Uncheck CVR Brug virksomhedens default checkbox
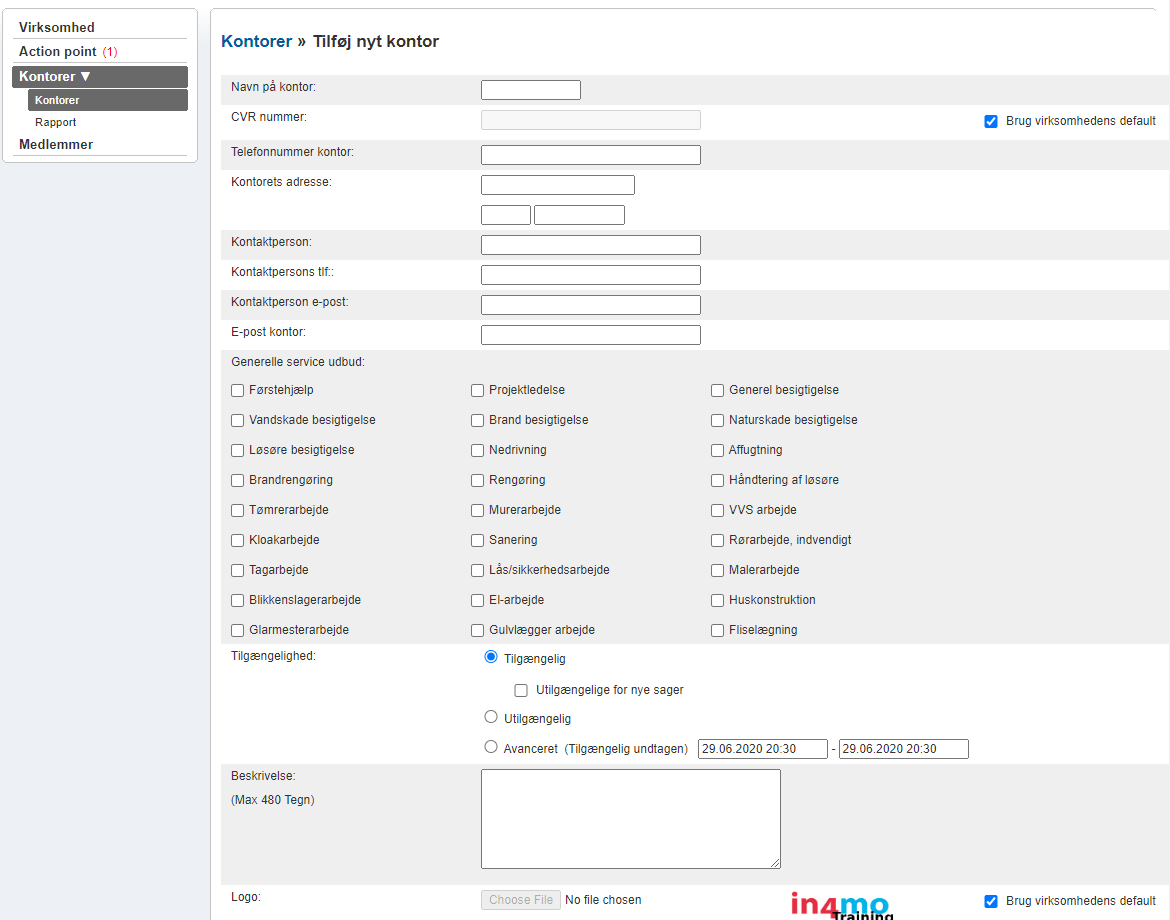The image size is (1170, 920). pyautogui.click(x=991, y=121)
